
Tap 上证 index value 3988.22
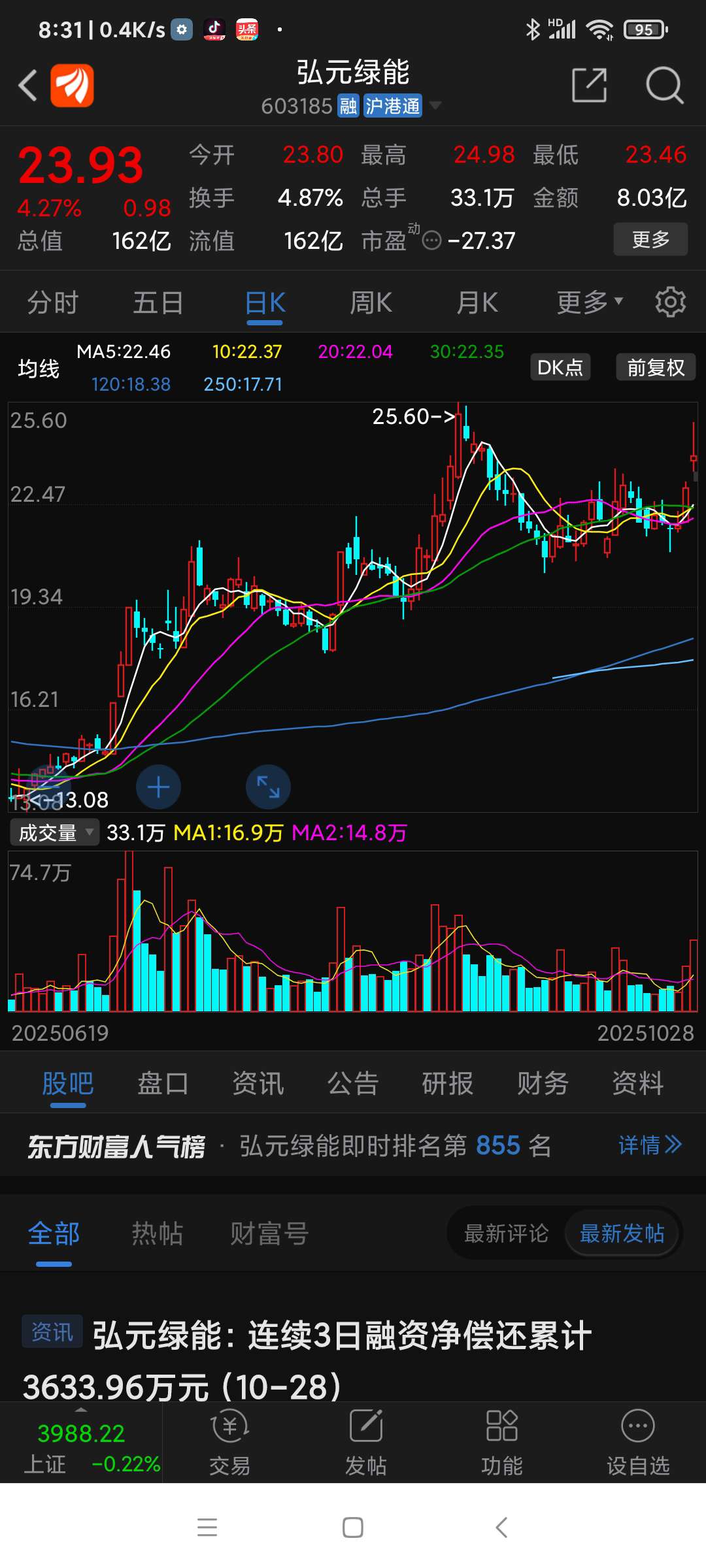(81, 1433)
